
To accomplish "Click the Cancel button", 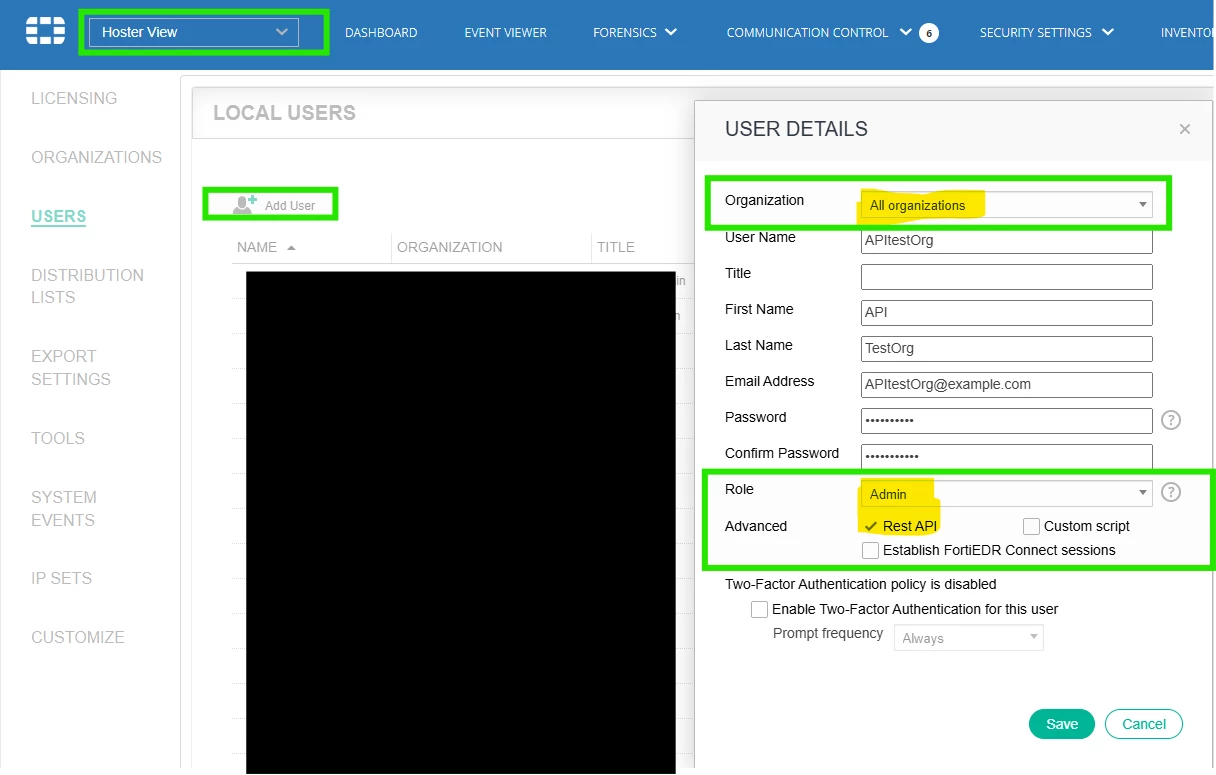I will [1144, 724].
